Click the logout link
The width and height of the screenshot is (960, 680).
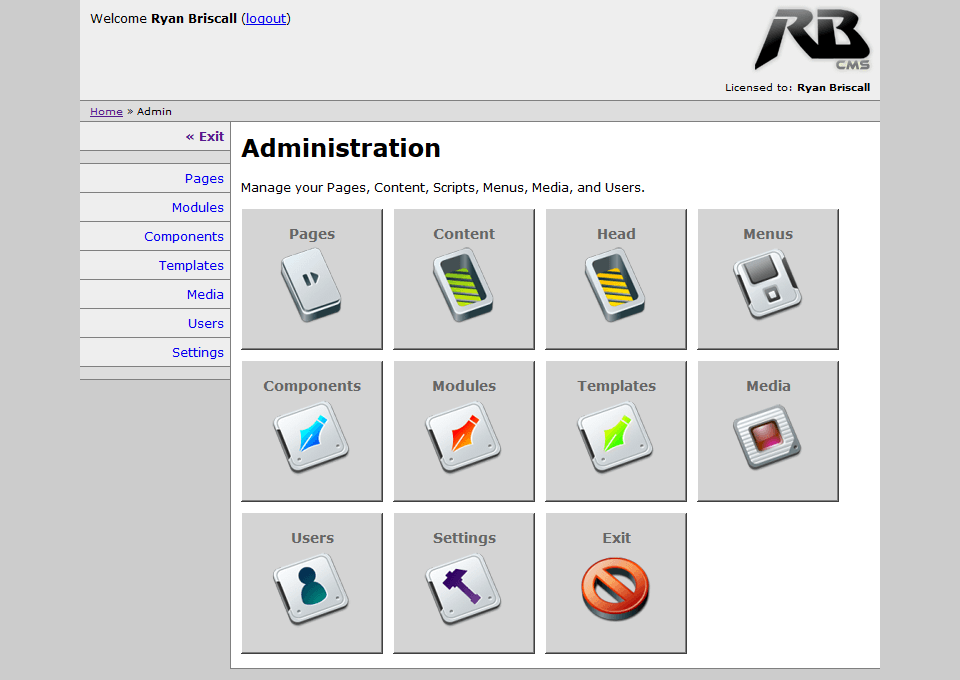266,18
